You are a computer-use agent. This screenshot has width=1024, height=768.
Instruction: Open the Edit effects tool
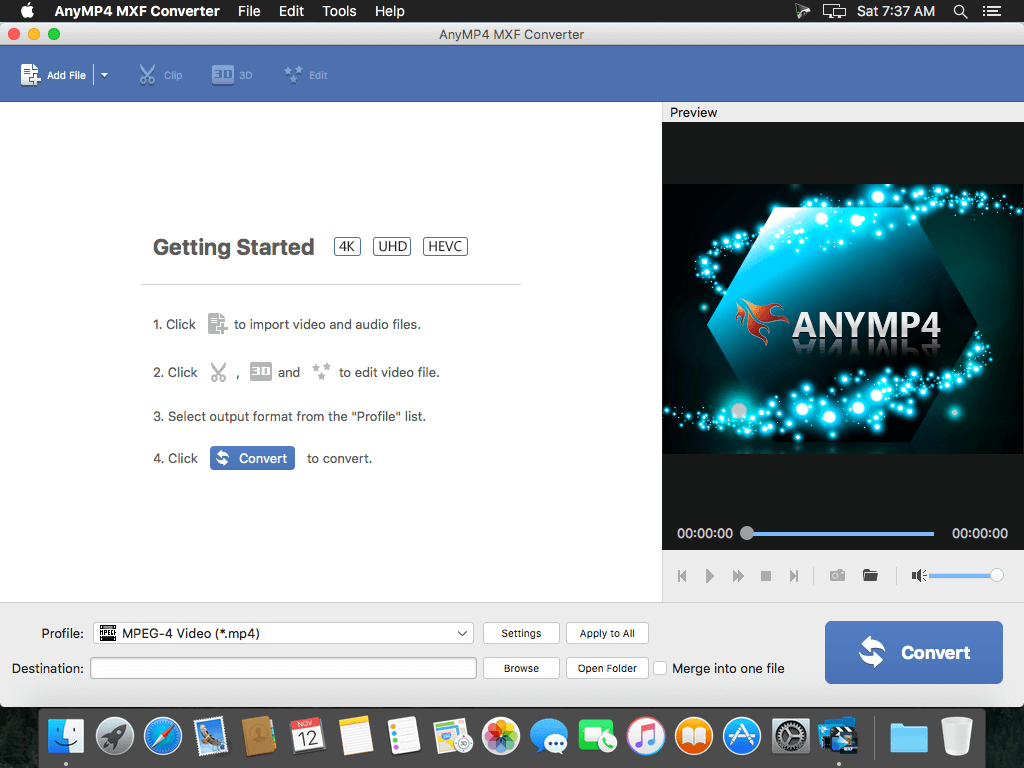tap(306, 75)
